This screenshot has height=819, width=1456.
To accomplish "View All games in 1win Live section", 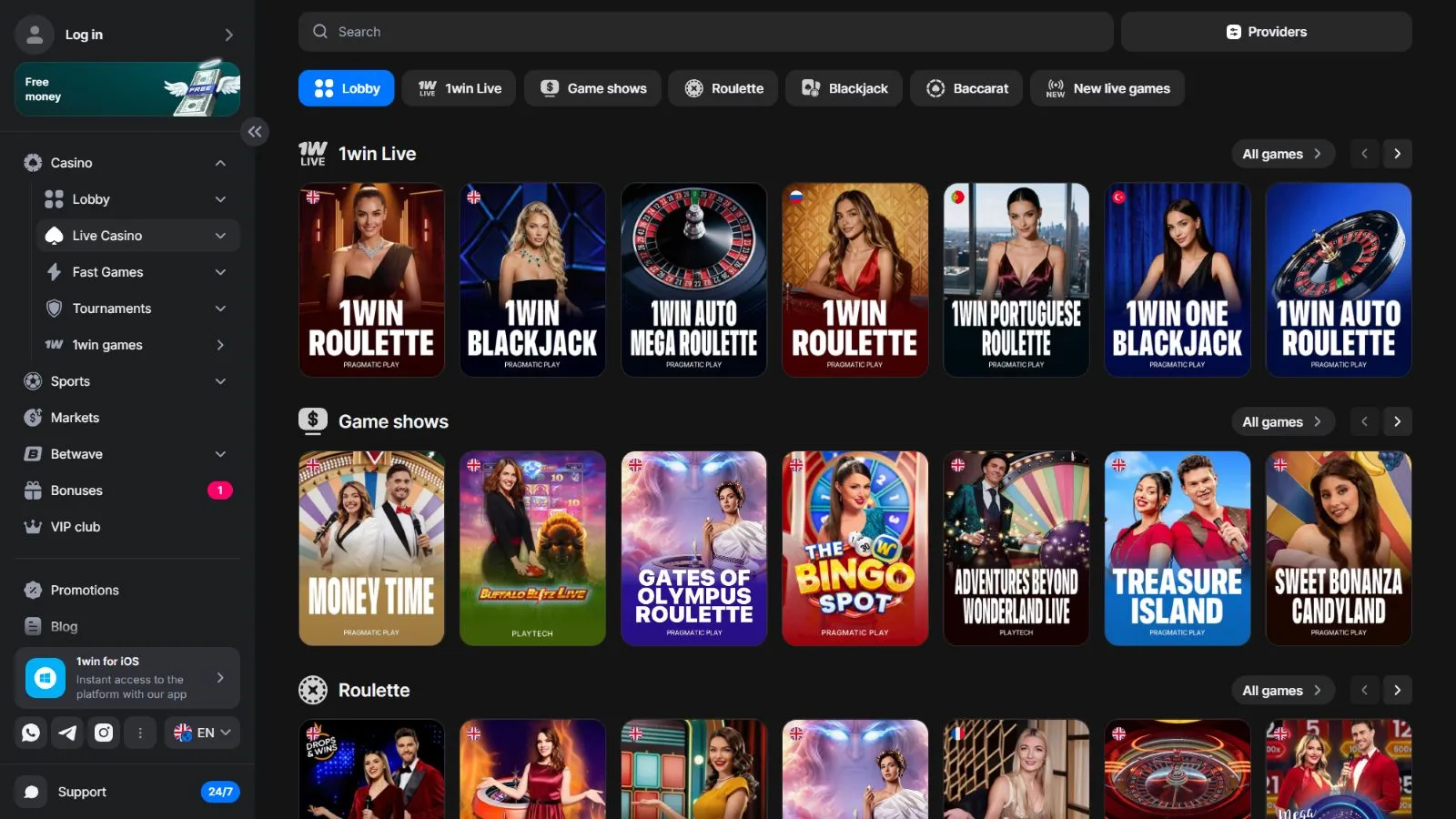I will [1282, 154].
